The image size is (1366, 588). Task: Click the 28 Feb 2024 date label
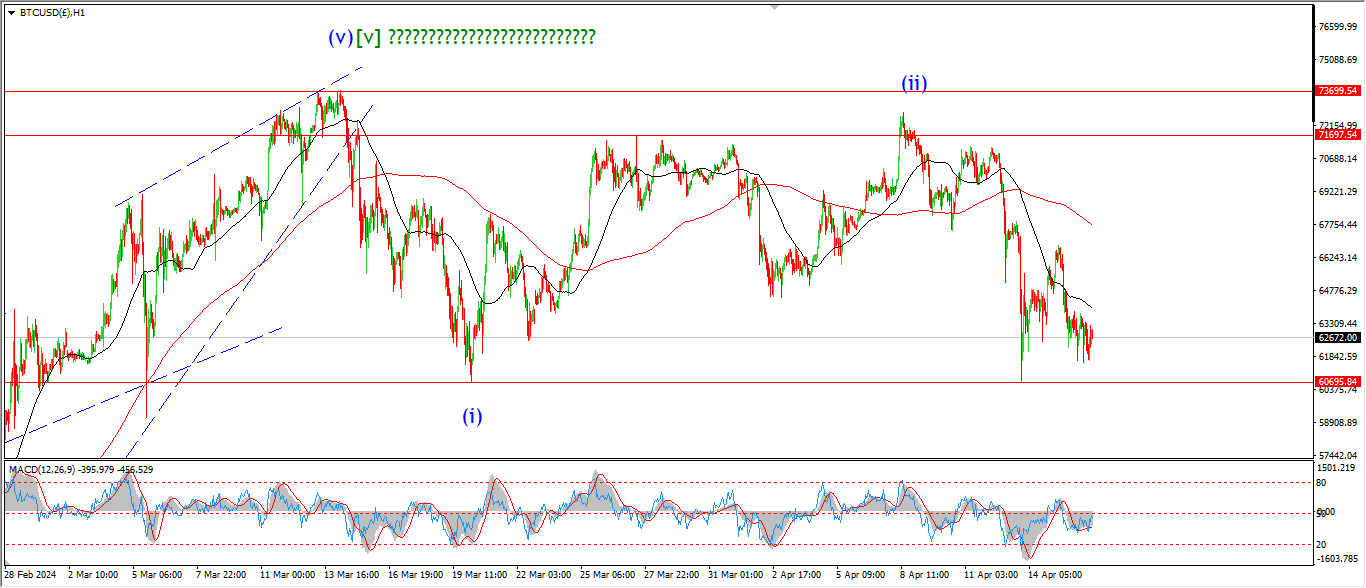(x=31, y=576)
